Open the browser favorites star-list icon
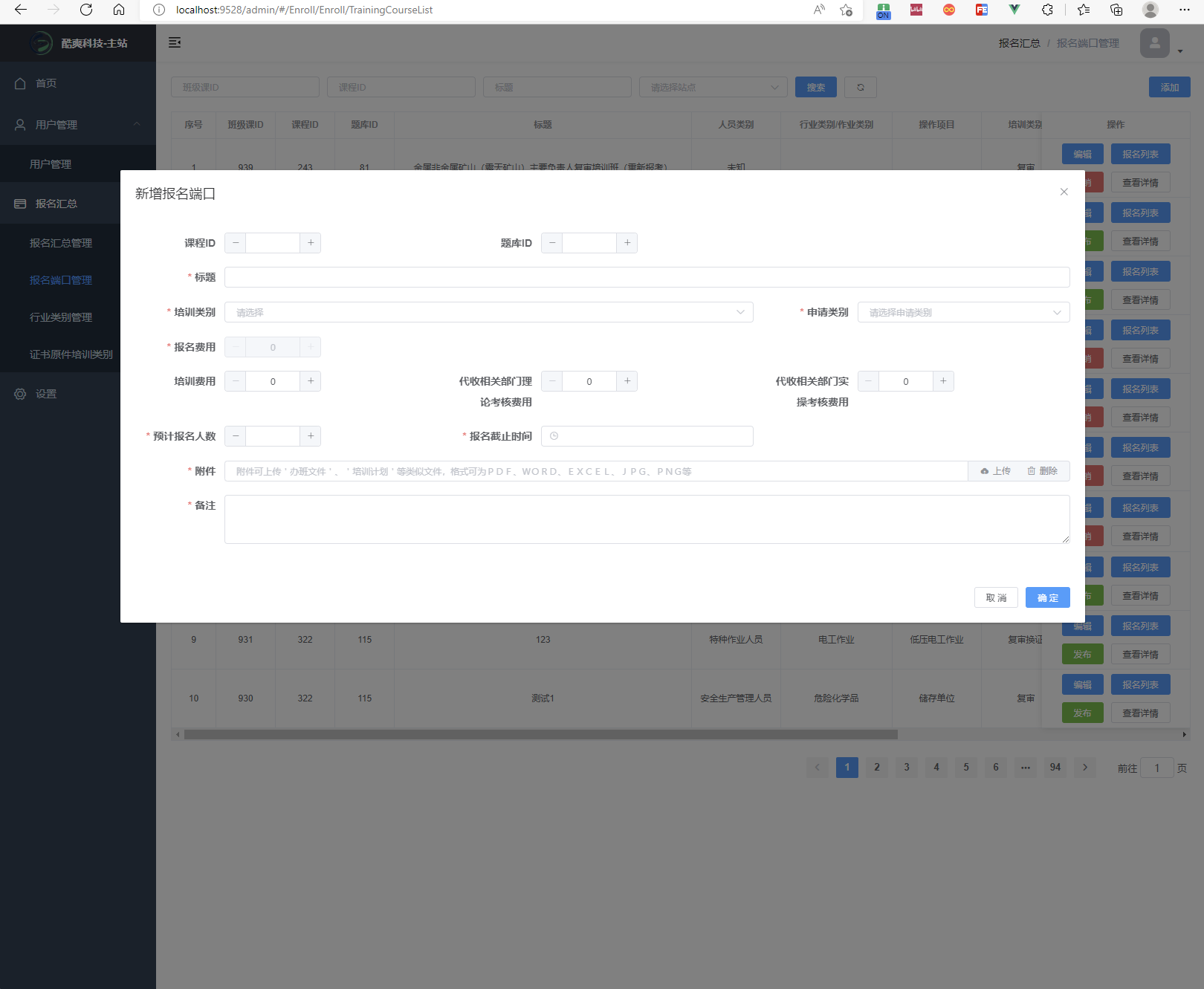 (1084, 10)
